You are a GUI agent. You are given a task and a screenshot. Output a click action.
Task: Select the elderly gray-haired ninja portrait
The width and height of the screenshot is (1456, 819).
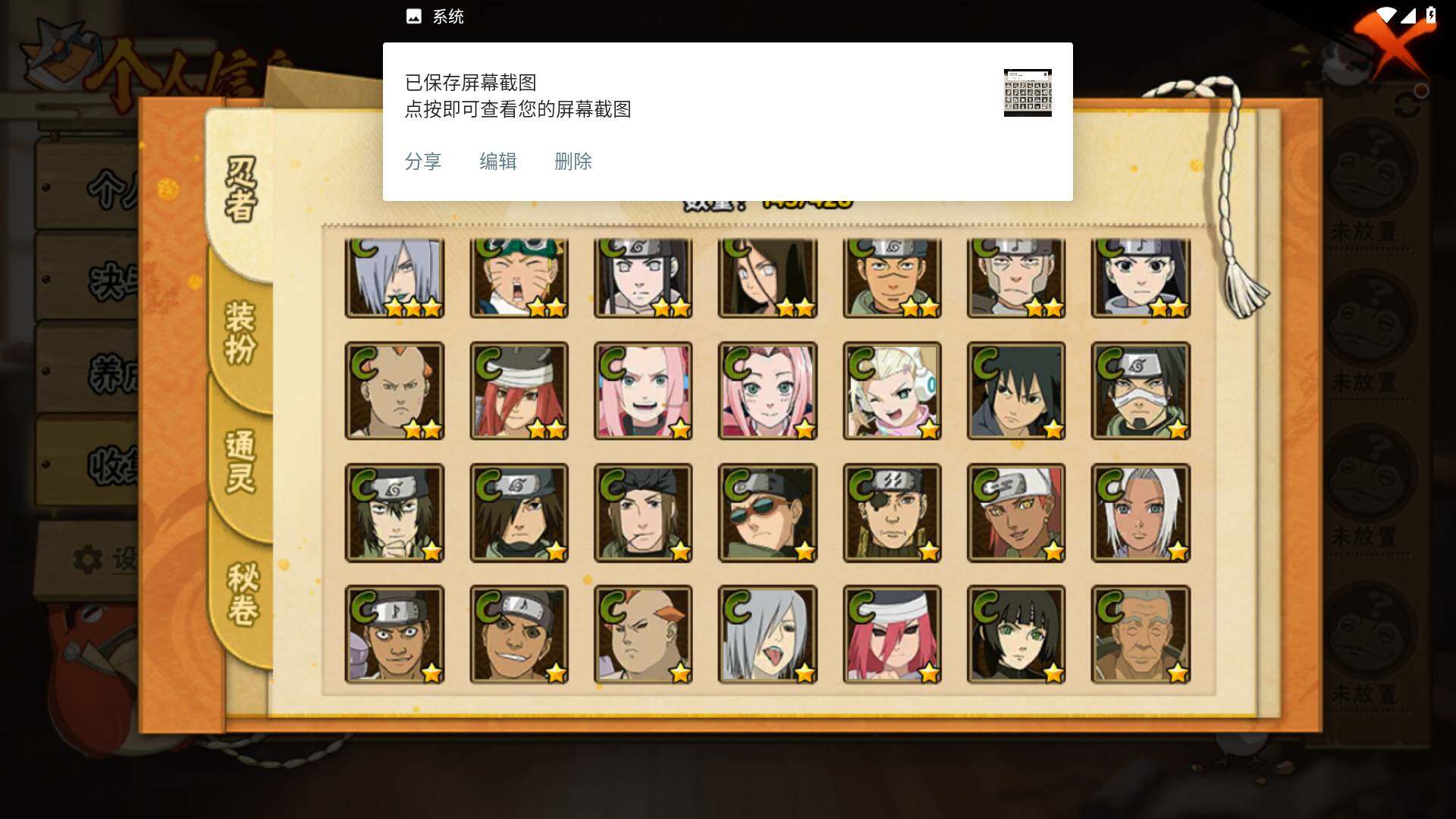pos(1141,634)
